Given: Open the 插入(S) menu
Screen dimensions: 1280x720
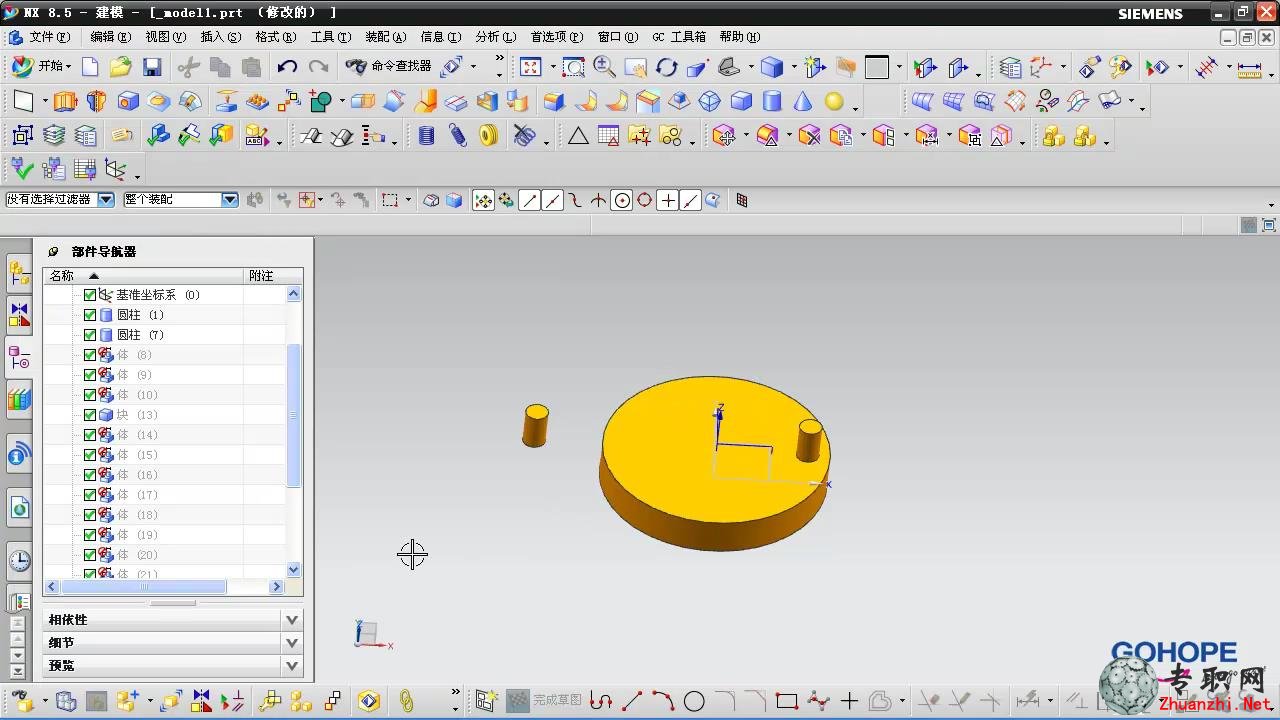Looking at the screenshot, I should click(x=221, y=37).
